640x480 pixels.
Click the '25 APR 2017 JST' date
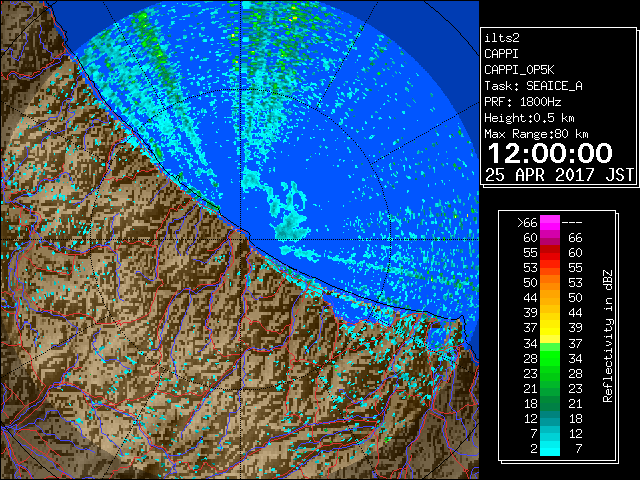(559, 175)
